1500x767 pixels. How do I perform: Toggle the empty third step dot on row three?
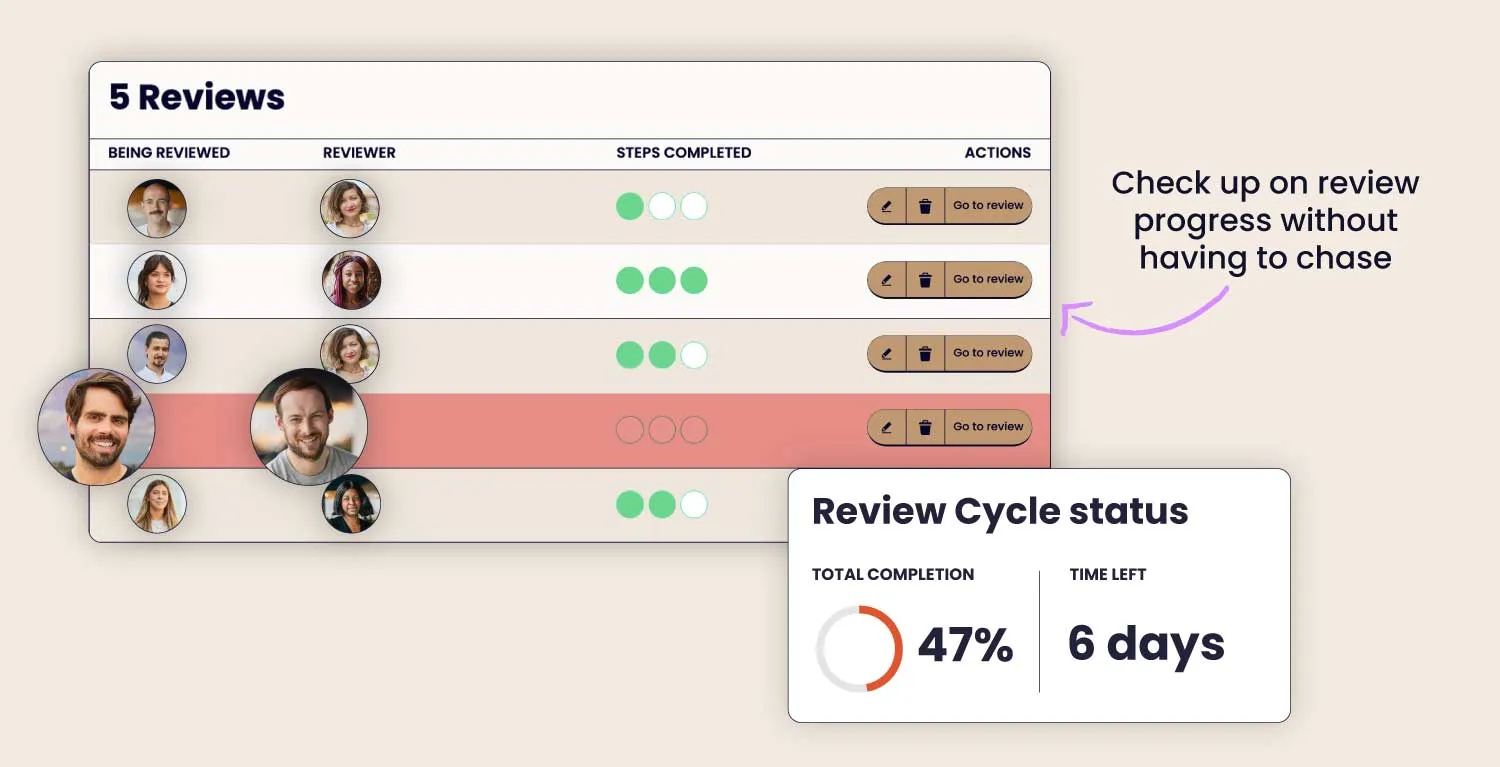click(x=694, y=353)
